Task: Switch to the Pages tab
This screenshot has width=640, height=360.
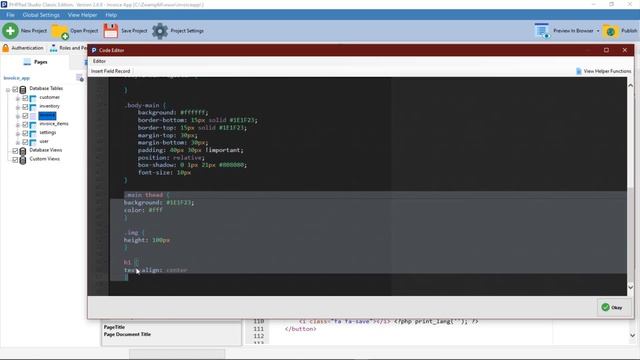Action: [36, 62]
